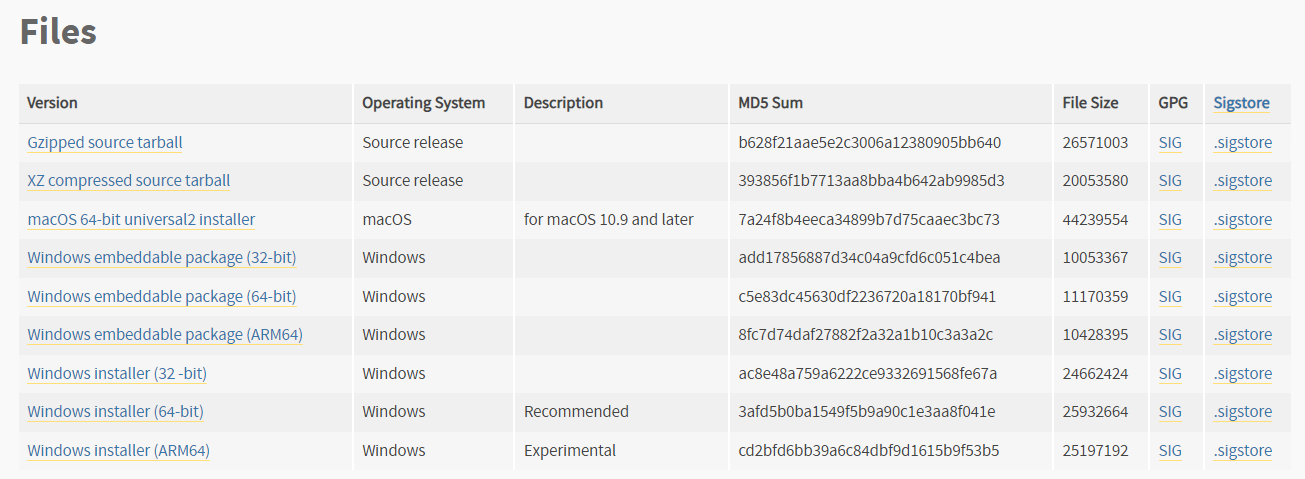Download Windows installer (32 -bit)

click(117, 374)
